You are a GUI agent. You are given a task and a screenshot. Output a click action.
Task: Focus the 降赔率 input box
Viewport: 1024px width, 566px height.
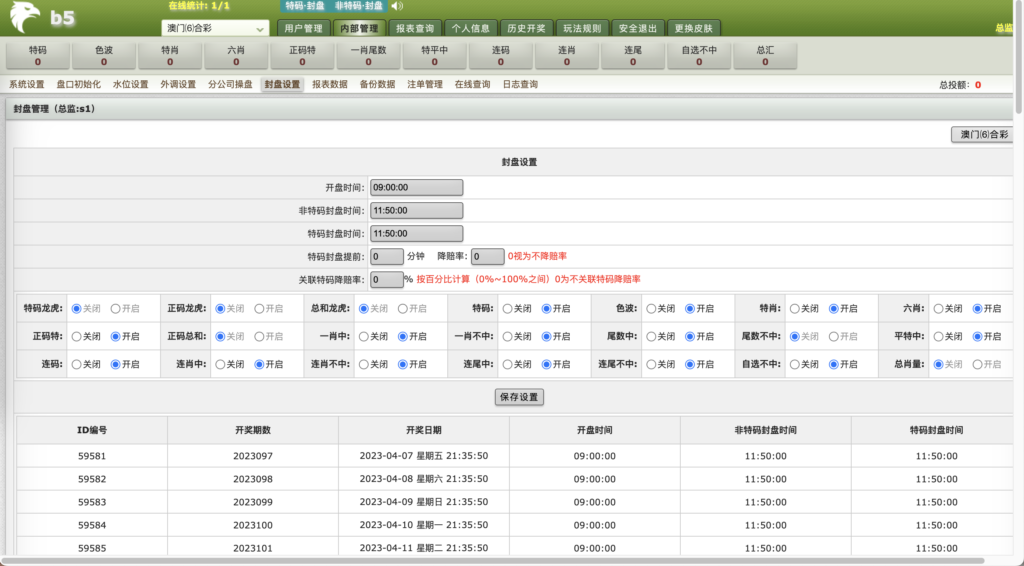[487, 256]
